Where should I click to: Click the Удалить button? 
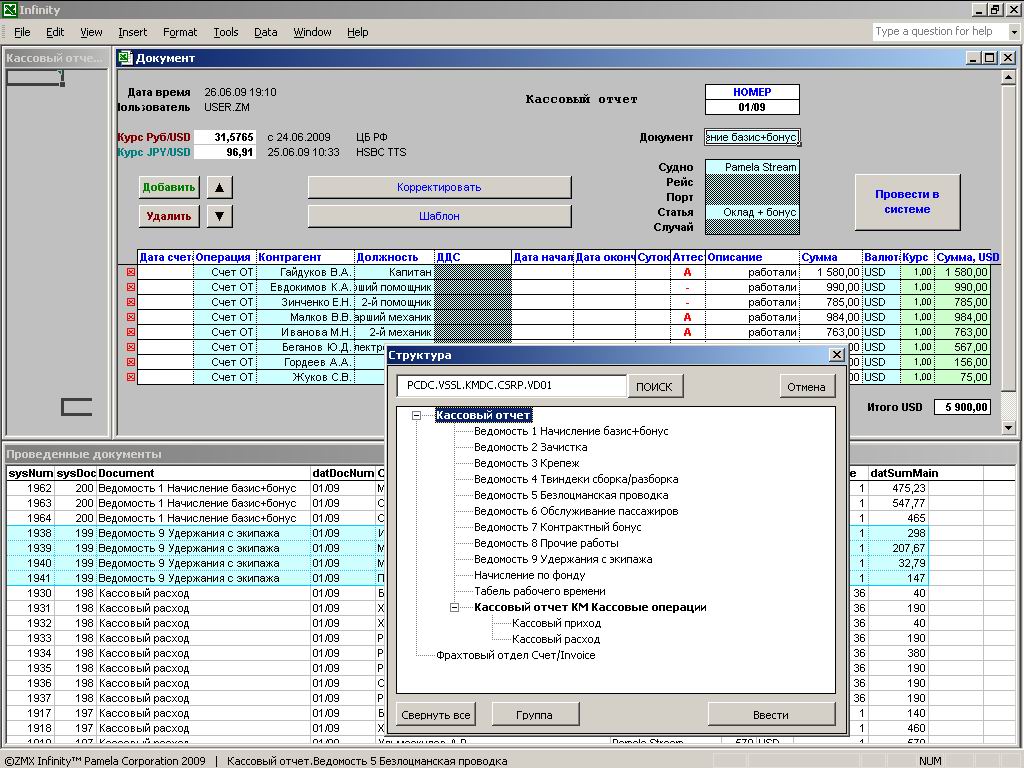168,216
